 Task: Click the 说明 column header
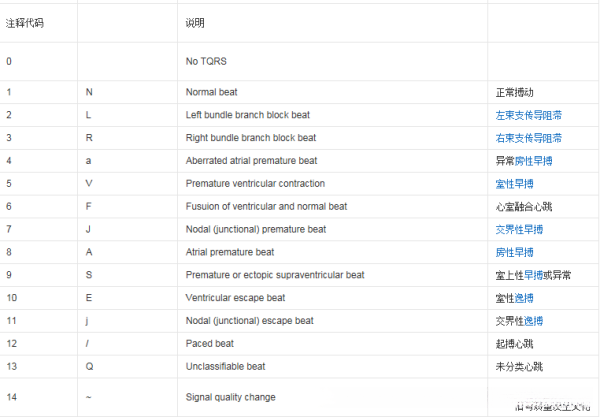click(x=196, y=22)
